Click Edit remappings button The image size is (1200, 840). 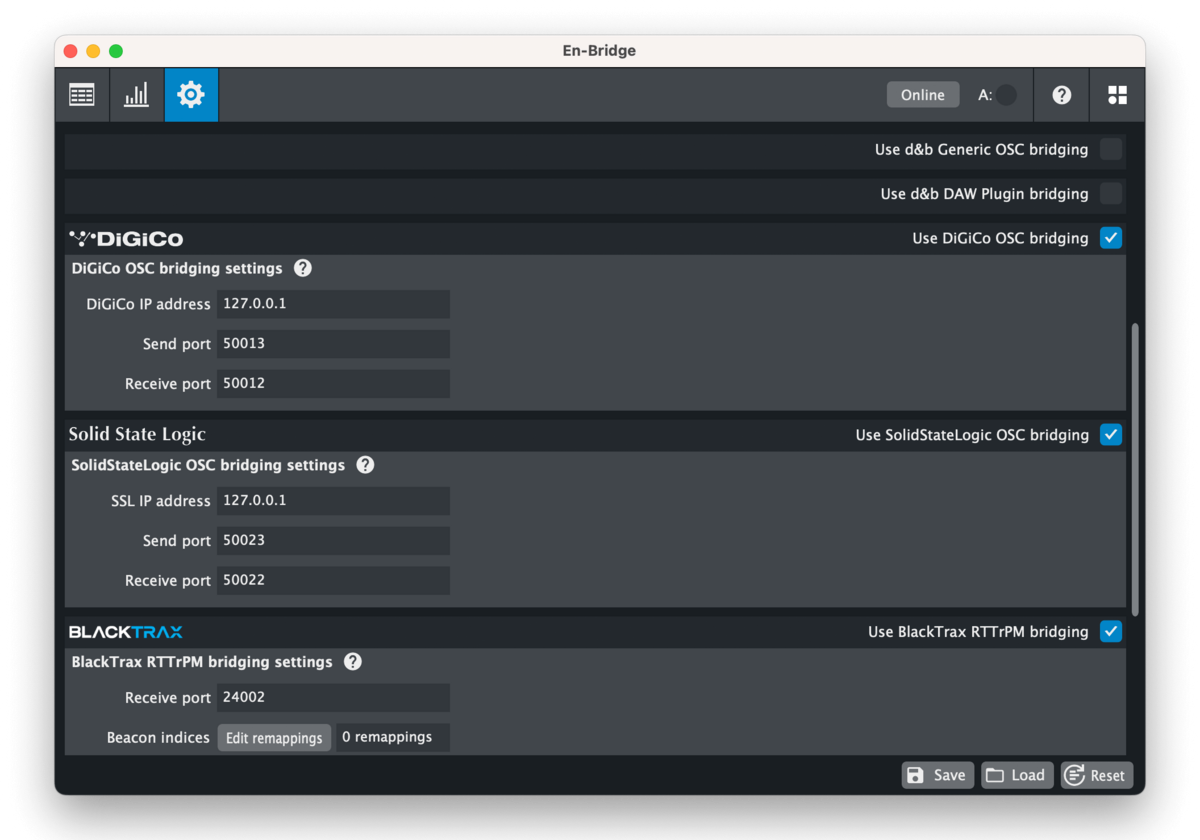(x=274, y=738)
